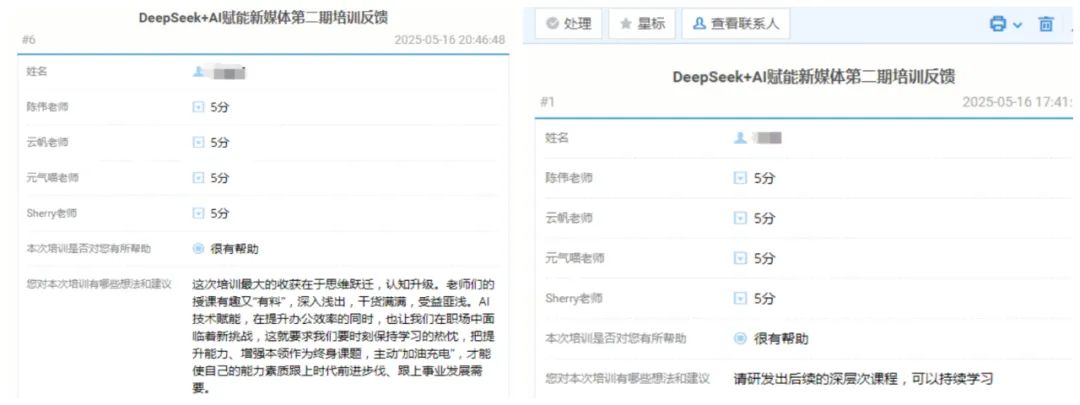
Task: Click the Sherry老师 score icon in feedback #6
Action: click(x=198, y=214)
